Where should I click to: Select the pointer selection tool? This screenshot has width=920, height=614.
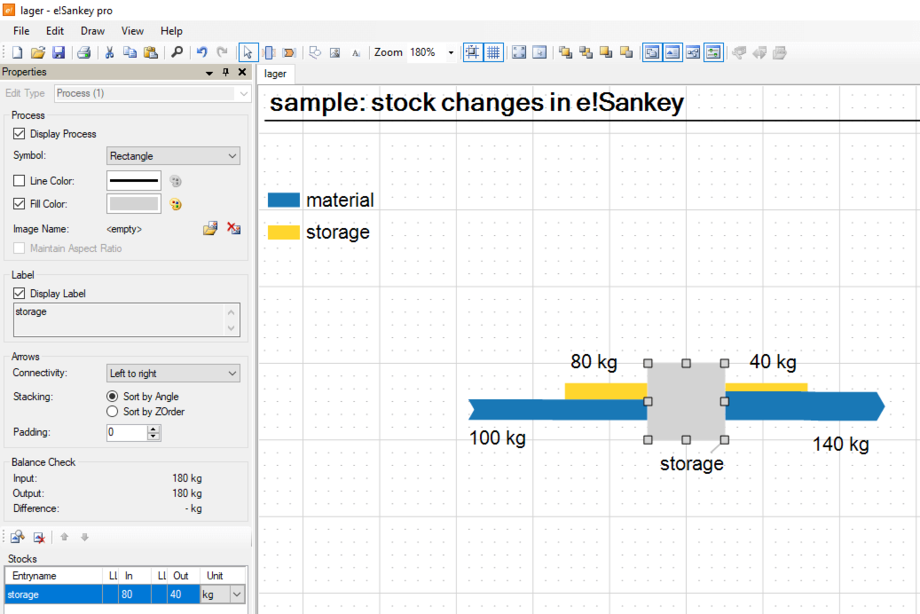248,53
